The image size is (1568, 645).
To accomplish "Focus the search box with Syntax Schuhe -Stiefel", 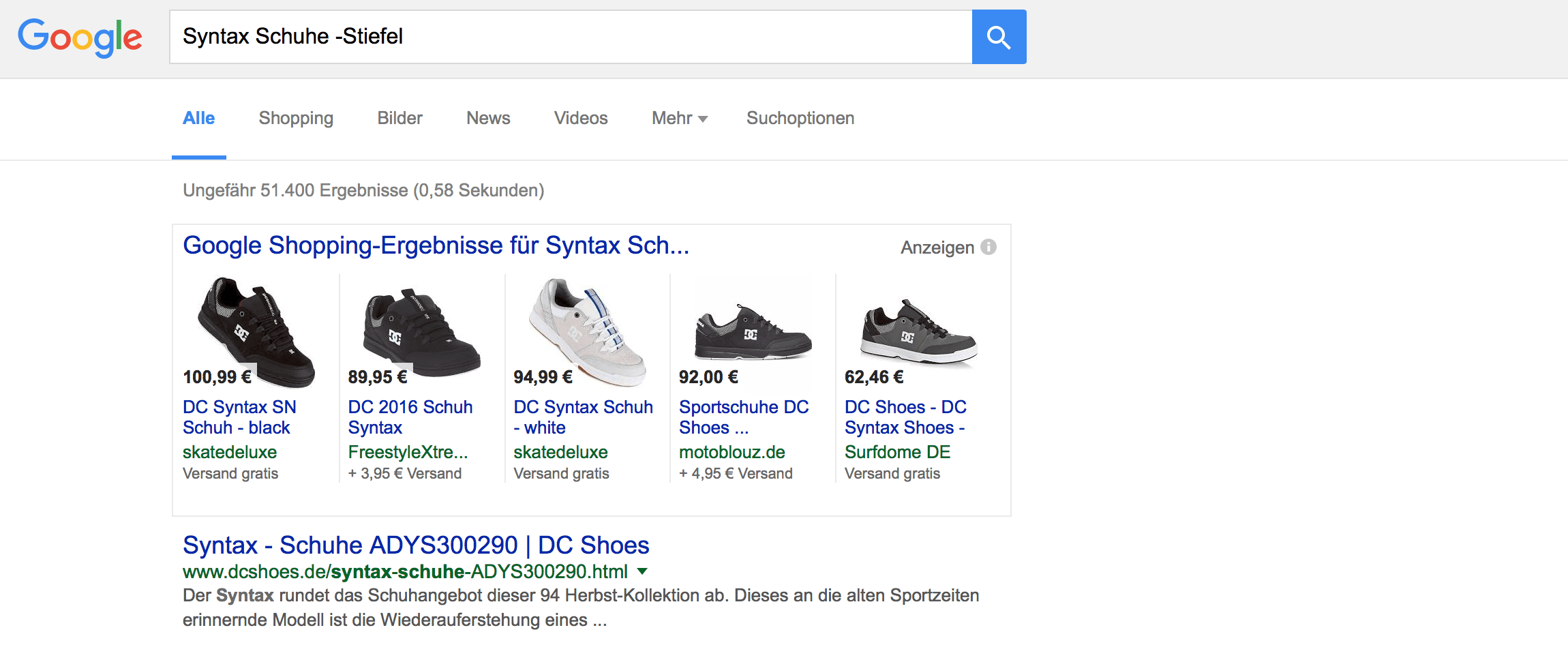I will [x=571, y=37].
